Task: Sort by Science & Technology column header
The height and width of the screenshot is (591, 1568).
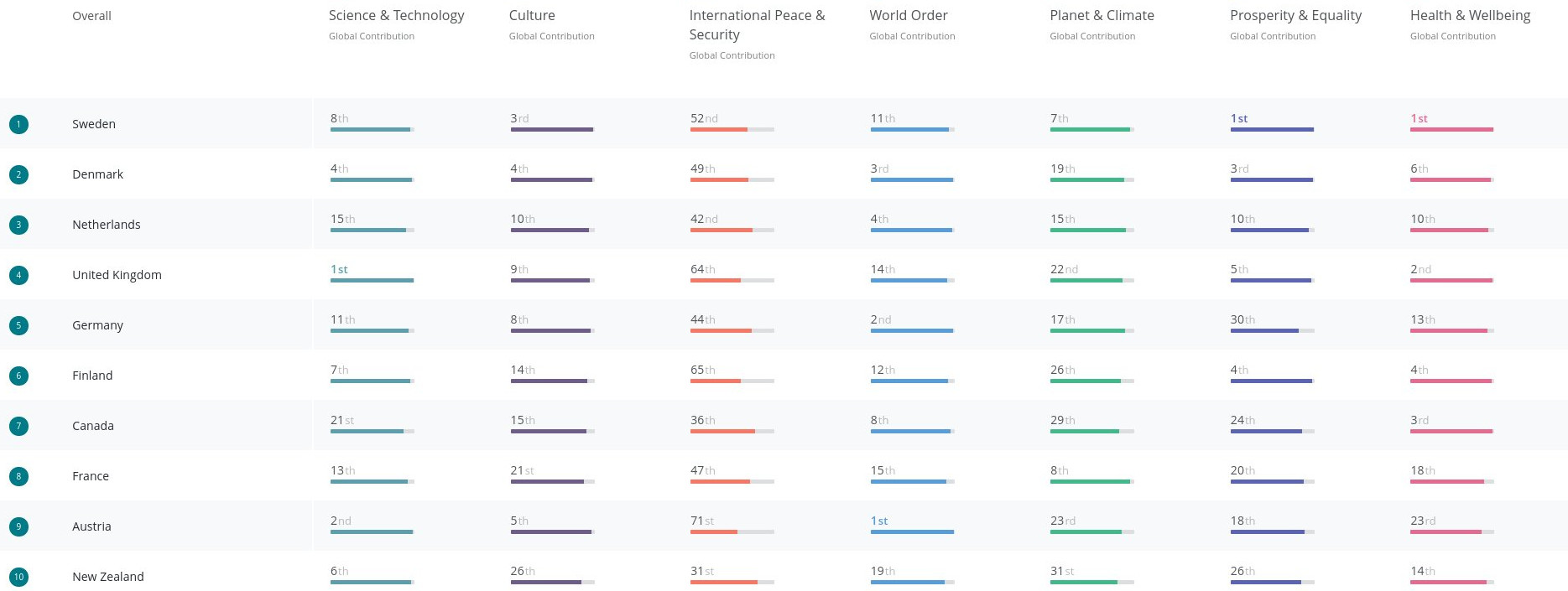Action: click(x=396, y=15)
